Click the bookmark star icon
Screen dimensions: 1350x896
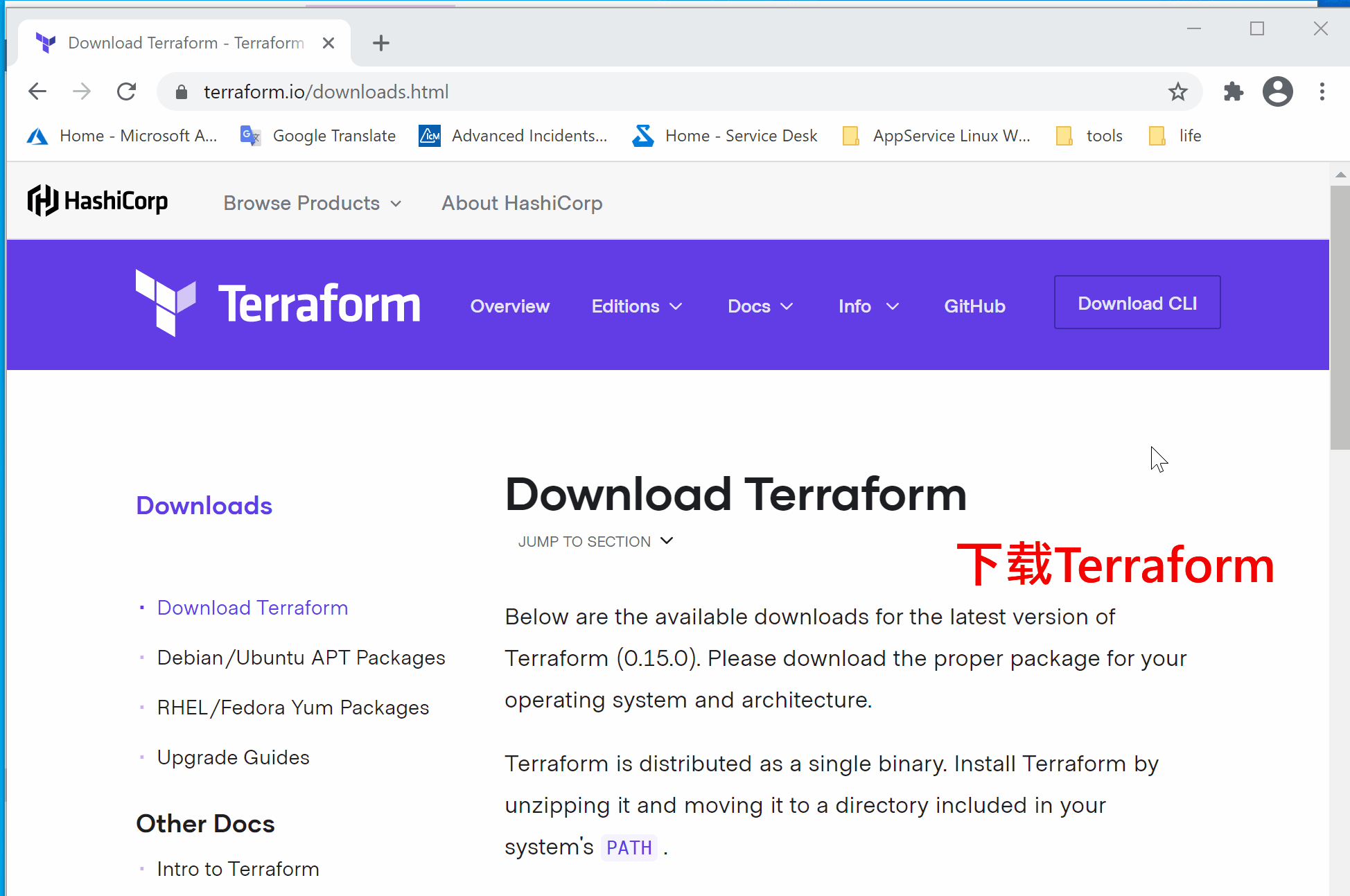1178,92
